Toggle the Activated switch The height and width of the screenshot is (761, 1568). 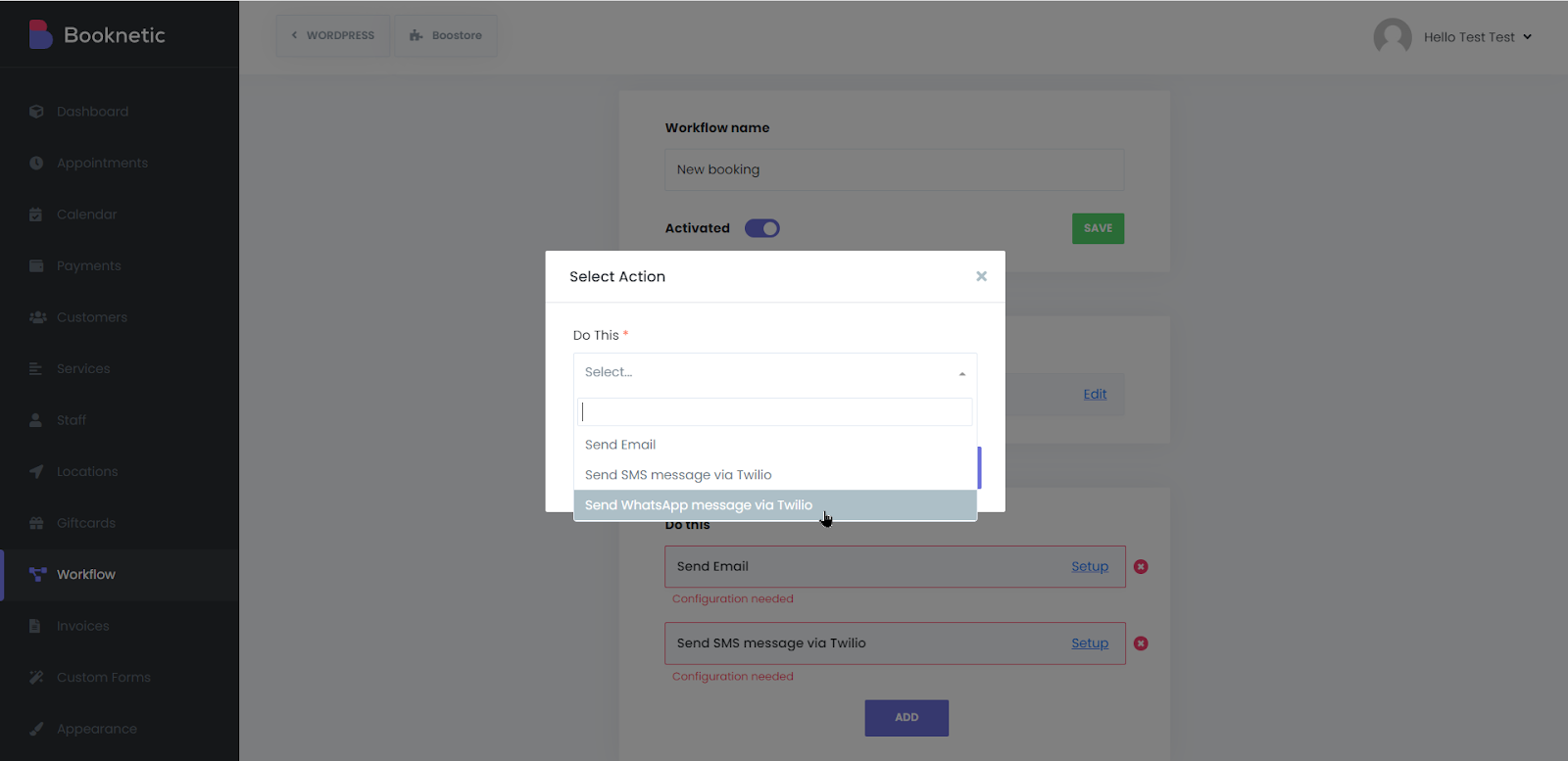[762, 228]
